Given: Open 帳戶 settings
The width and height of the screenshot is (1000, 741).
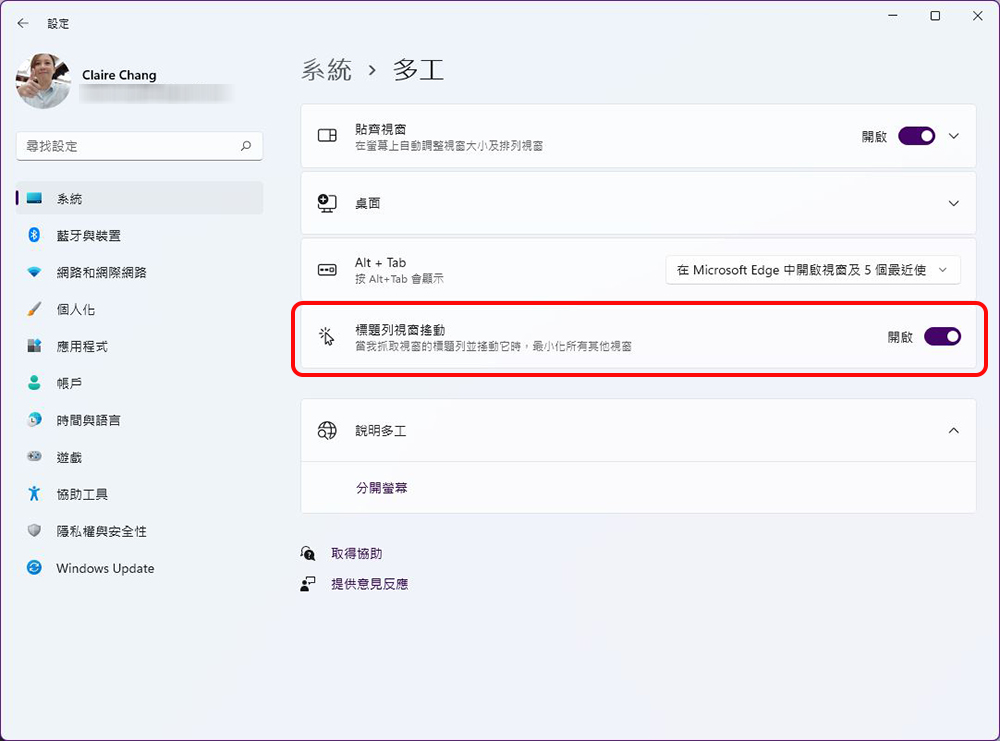Looking at the screenshot, I should [140, 383].
